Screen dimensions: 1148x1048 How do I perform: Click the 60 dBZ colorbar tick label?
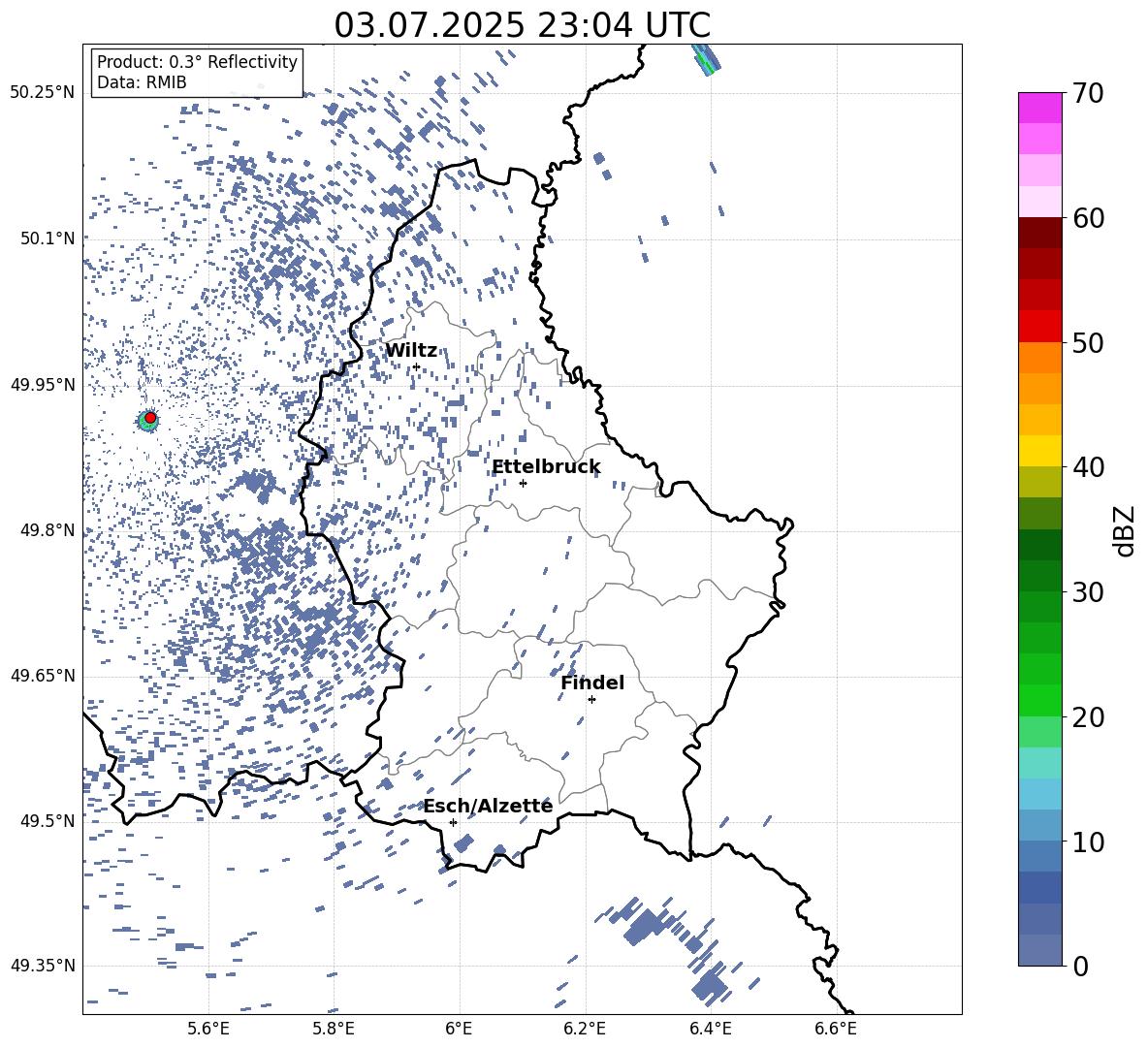pyautogui.click(x=1088, y=218)
